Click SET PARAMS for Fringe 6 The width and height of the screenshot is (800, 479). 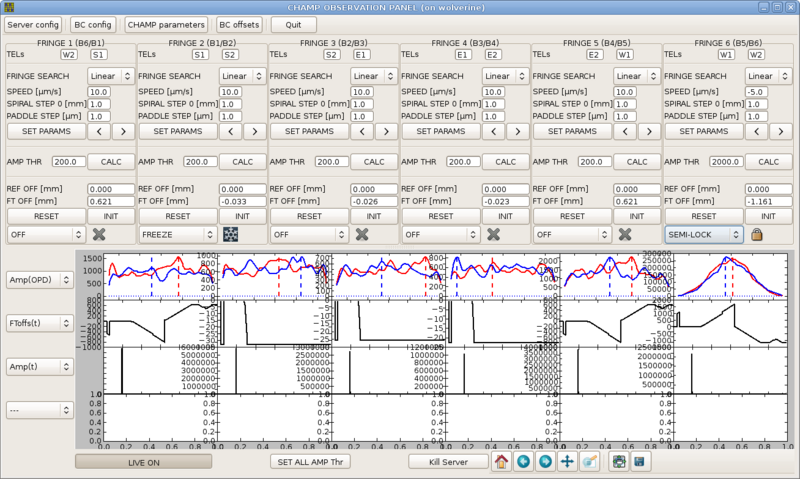704,131
